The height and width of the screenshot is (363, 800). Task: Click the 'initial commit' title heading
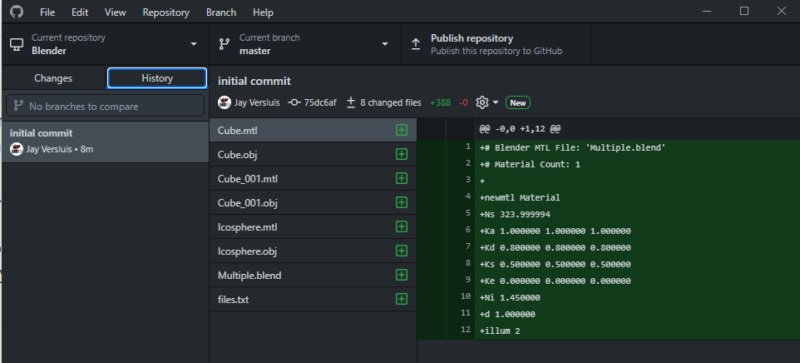(x=254, y=81)
